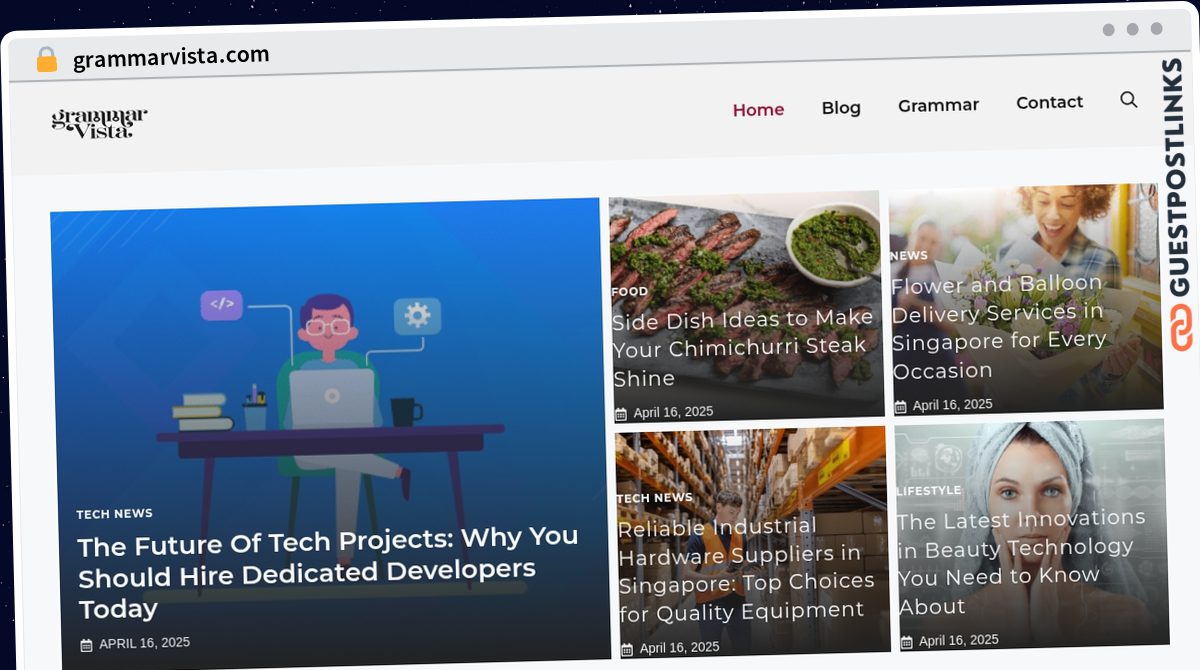Click calendar icon on Flower and Balloon post

tap(900, 407)
